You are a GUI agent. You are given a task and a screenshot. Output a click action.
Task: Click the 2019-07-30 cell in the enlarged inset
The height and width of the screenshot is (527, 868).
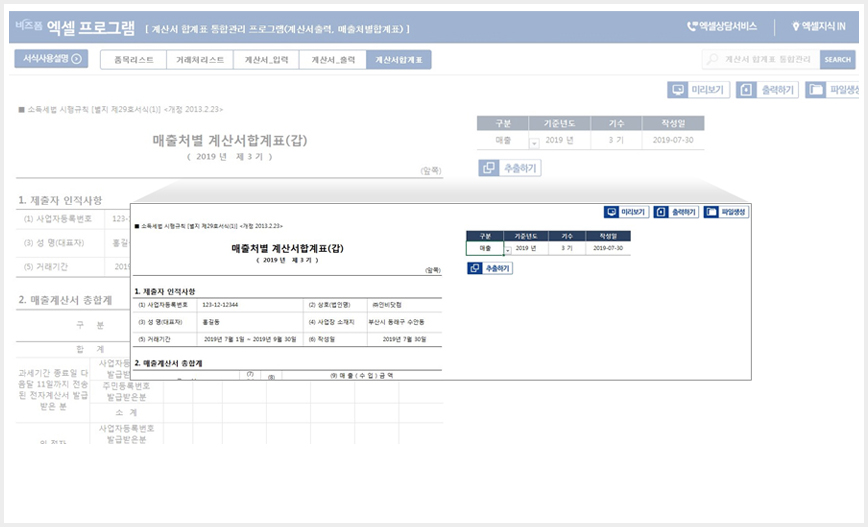coord(608,248)
